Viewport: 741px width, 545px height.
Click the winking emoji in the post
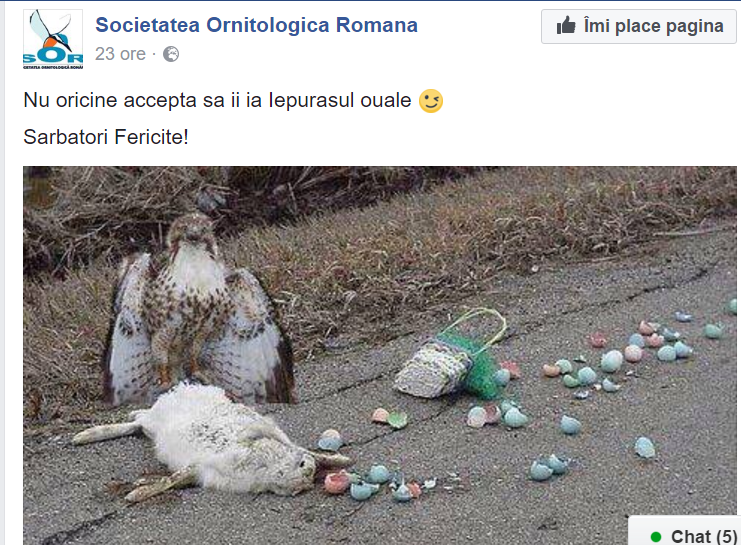431,101
